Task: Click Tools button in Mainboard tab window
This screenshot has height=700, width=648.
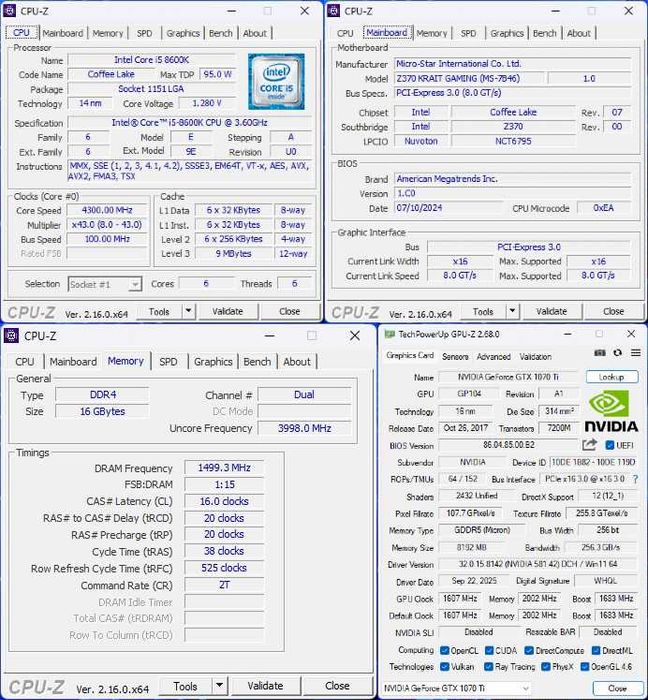Action: tap(483, 311)
